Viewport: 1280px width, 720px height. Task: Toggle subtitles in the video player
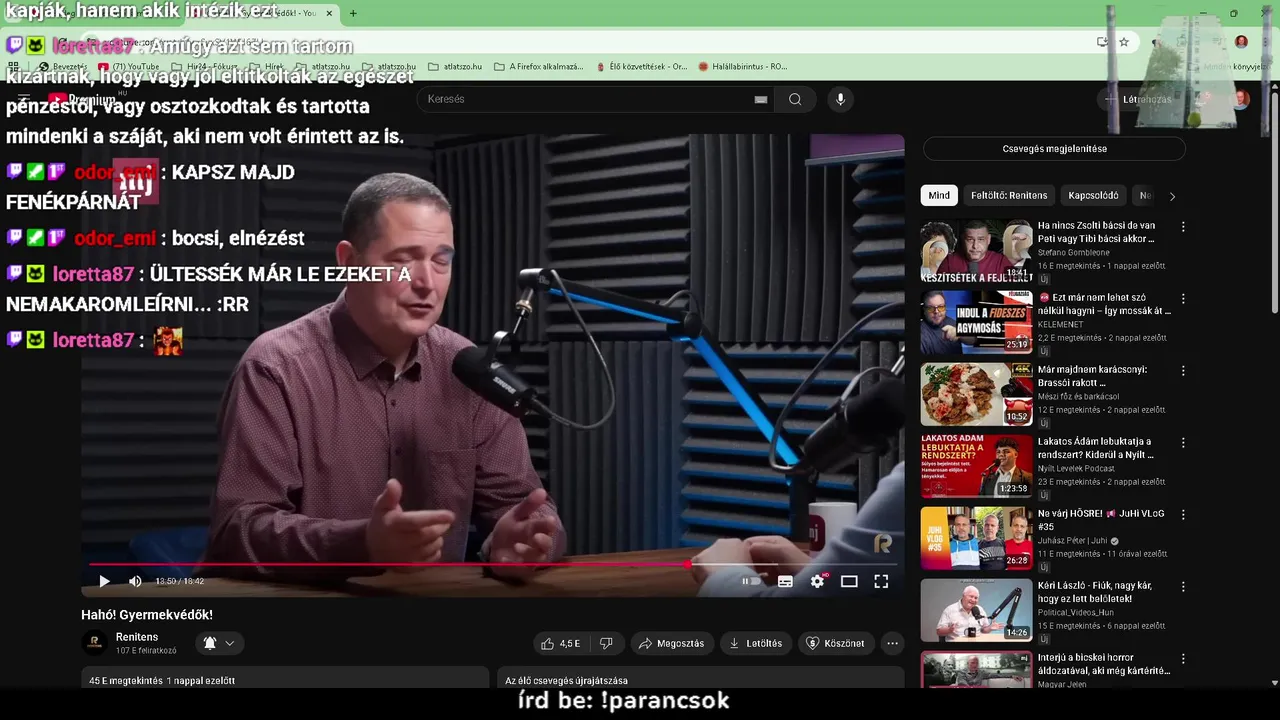tap(785, 581)
